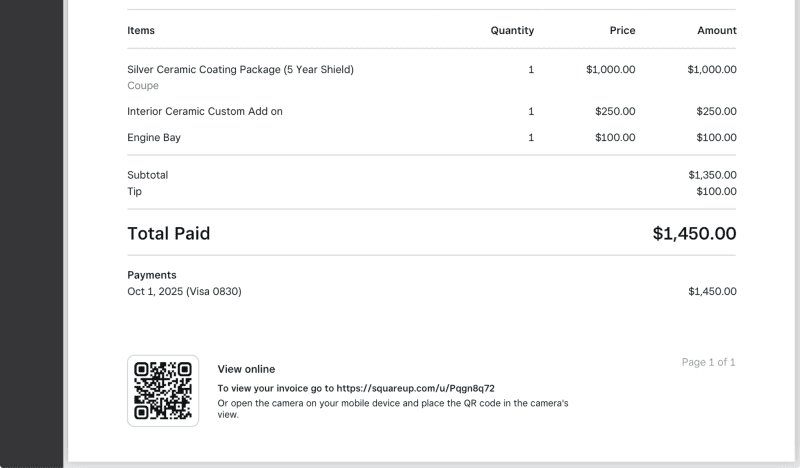Click the View online heading
The image size is (800, 468).
(x=246, y=369)
